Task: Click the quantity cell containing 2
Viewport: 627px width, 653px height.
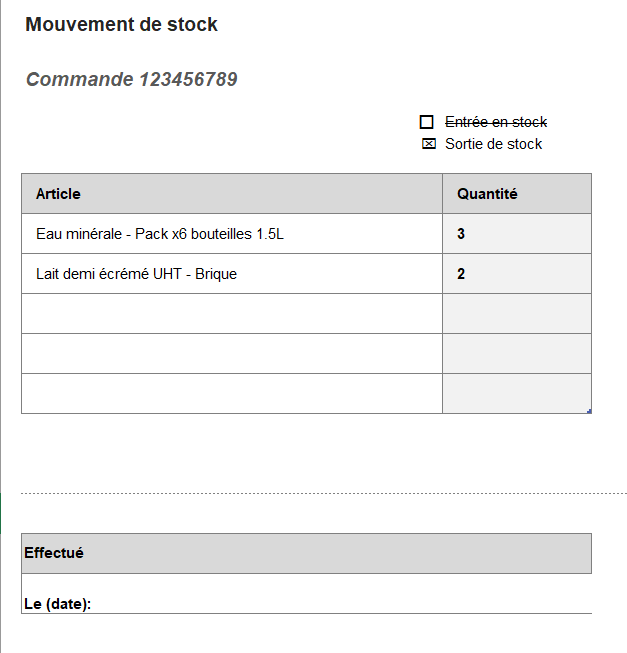Action: (x=516, y=274)
